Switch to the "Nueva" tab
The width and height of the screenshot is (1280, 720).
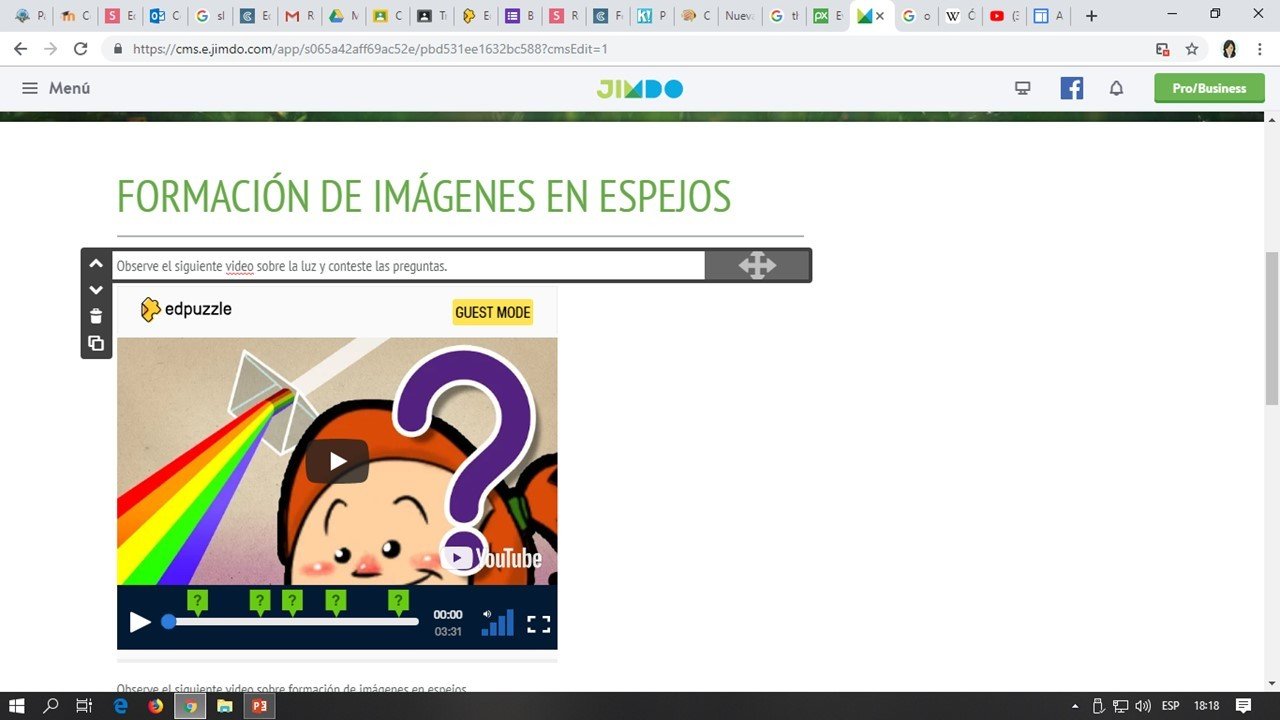739,16
